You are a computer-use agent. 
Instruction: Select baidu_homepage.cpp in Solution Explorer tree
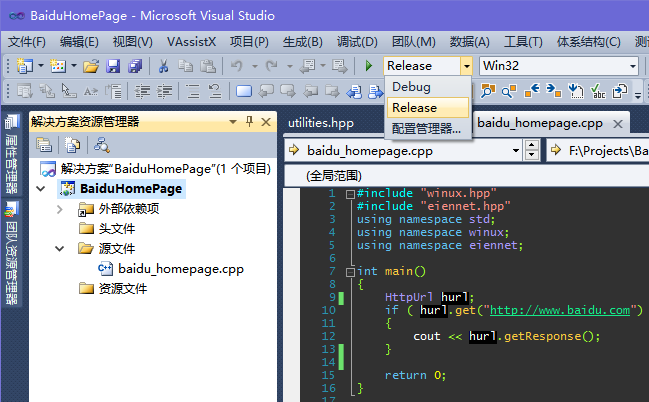pos(181,269)
